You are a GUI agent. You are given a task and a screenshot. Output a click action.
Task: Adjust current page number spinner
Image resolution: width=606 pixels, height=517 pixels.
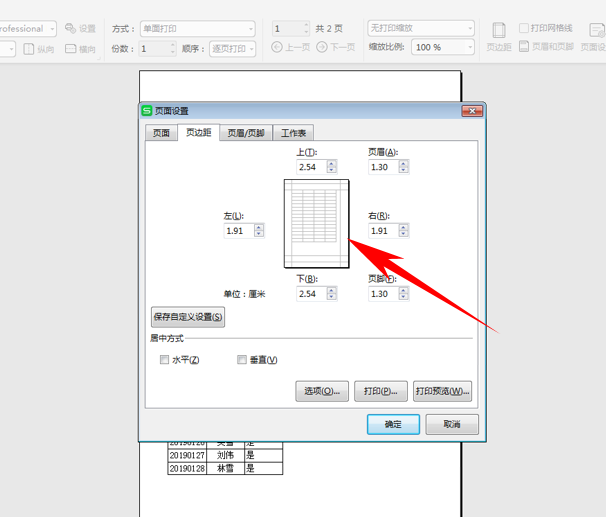pos(306,29)
